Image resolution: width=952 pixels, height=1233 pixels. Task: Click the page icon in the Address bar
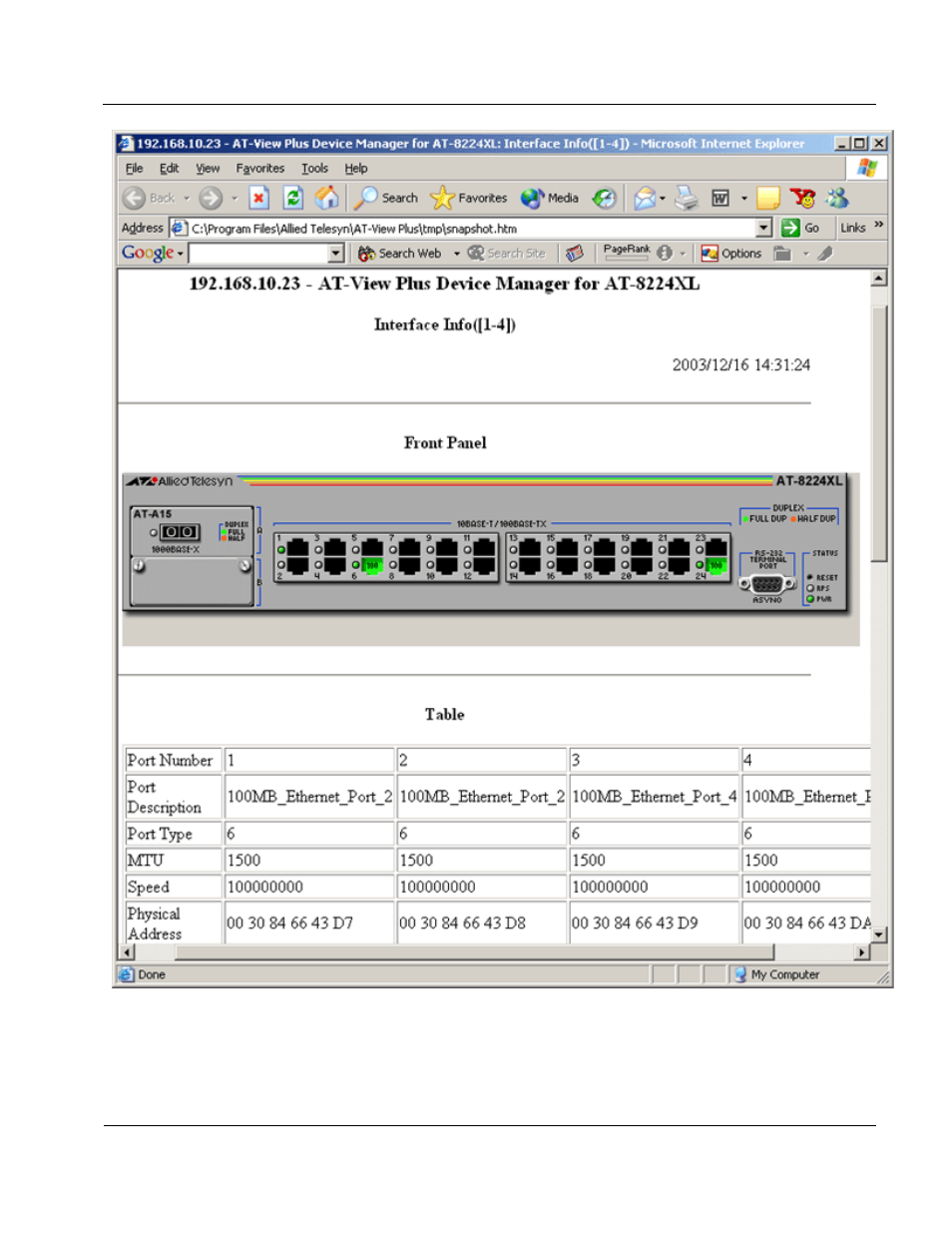pos(179,228)
